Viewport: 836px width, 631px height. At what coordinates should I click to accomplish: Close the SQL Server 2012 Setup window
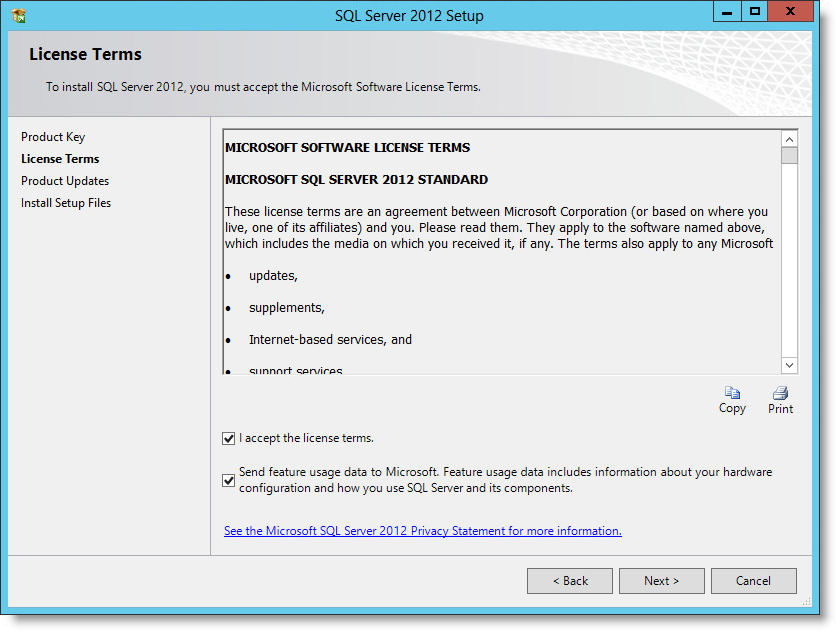pyautogui.click(x=791, y=11)
